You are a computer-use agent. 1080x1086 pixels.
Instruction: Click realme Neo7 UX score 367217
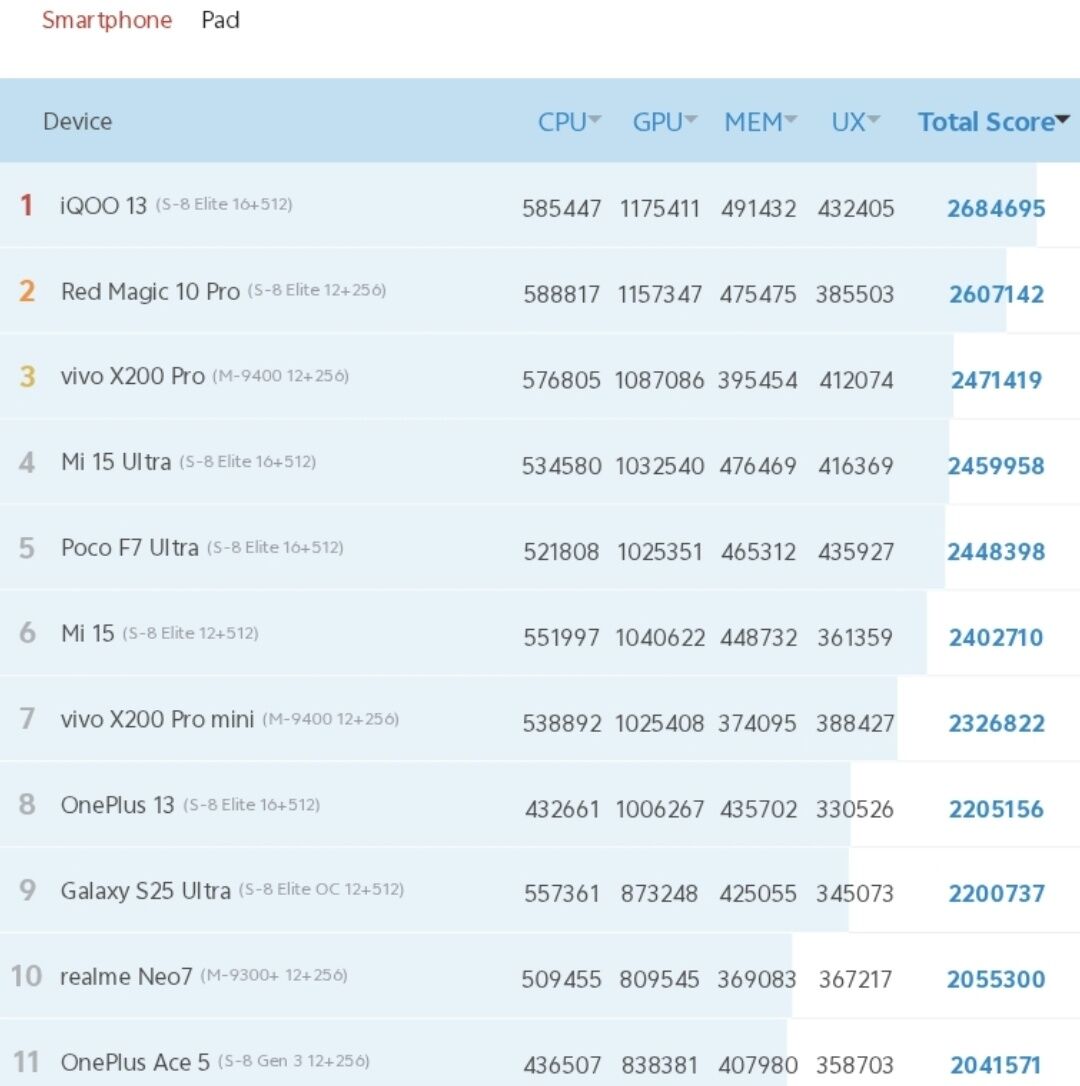tap(855, 979)
